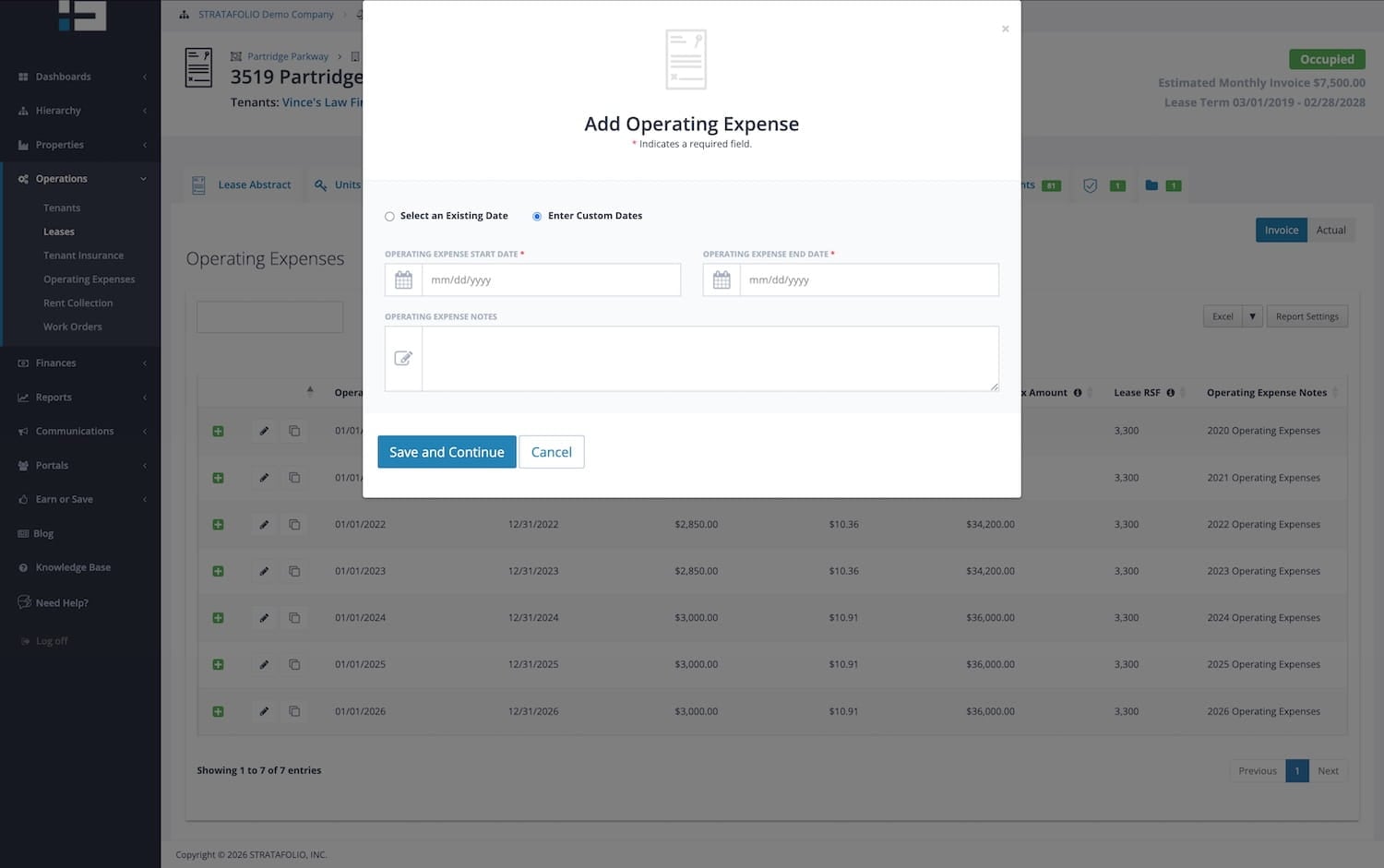Open the shield checkmark tab icon
This screenshot has width=1384, height=868.
pos(1090,185)
